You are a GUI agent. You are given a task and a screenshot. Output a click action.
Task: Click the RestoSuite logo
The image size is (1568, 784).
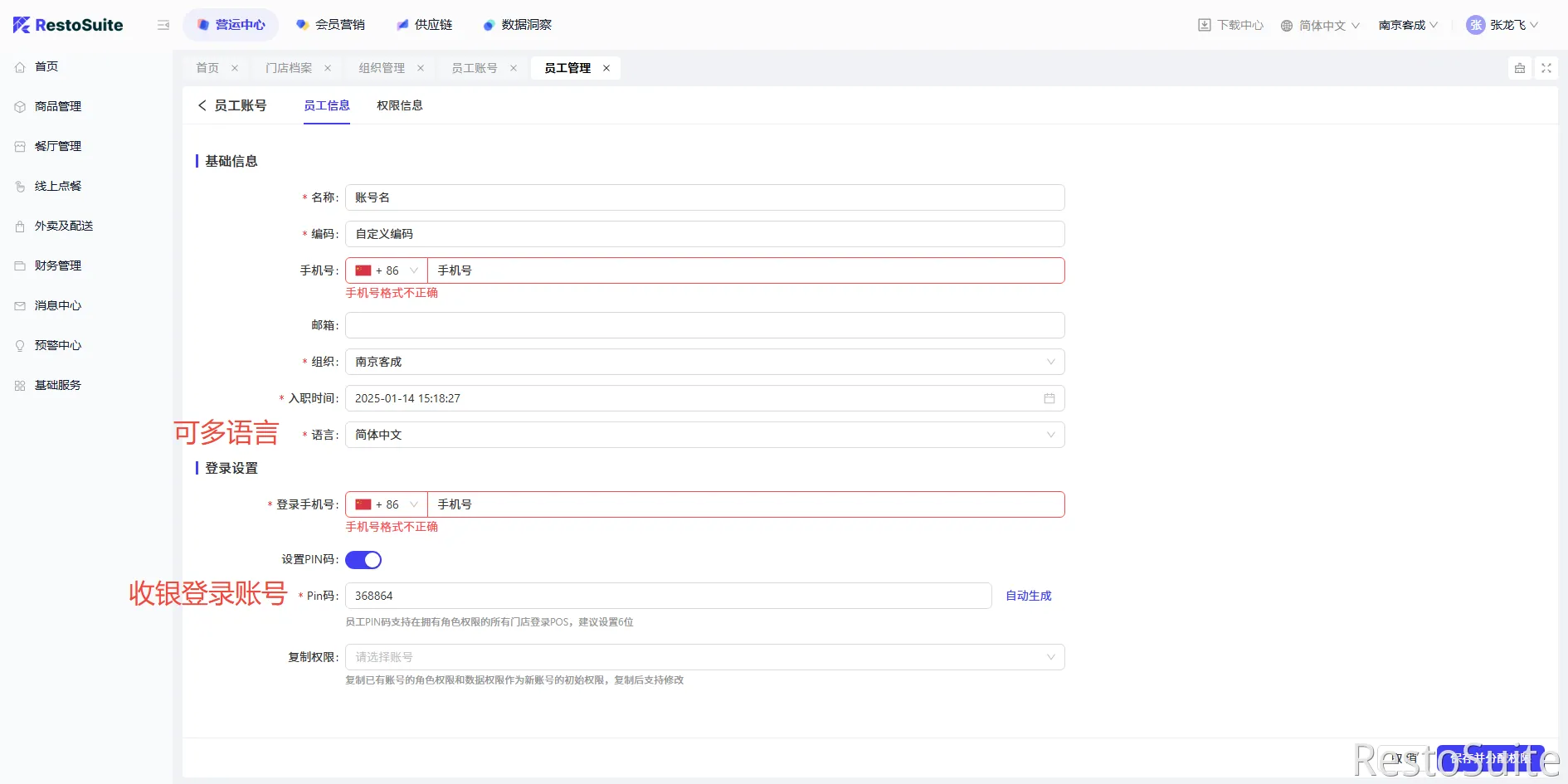[68, 25]
